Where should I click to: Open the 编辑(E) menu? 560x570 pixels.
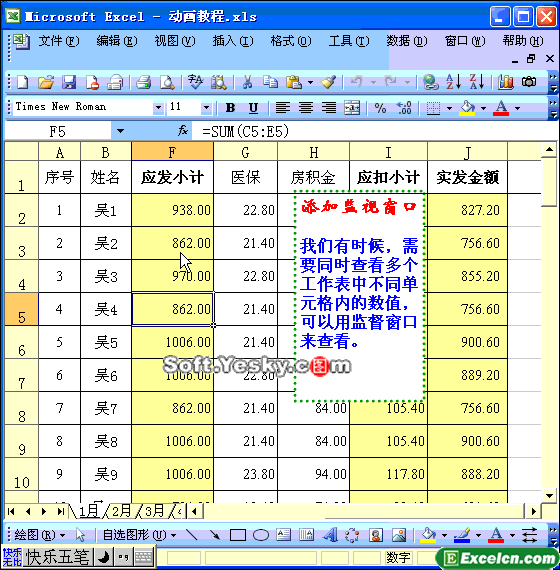pos(117,41)
